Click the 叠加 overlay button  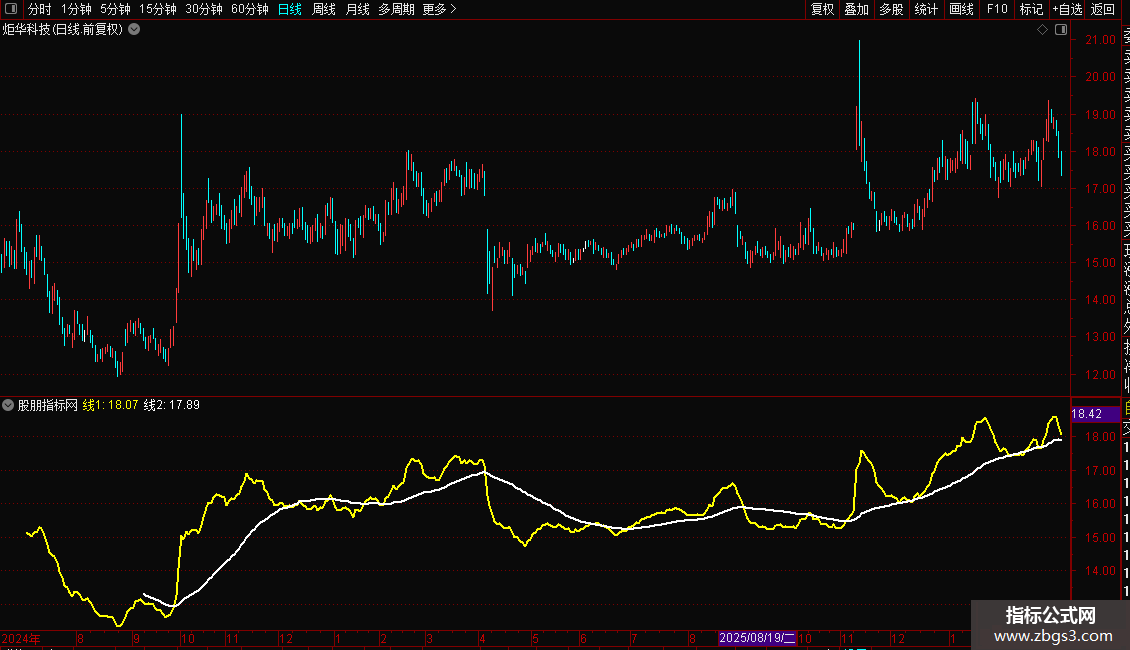(x=857, y=9)
